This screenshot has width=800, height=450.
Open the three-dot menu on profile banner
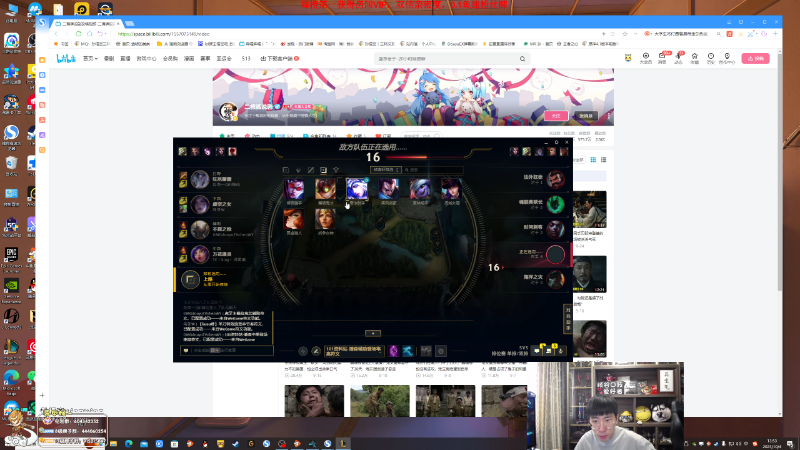click(608, 116)
